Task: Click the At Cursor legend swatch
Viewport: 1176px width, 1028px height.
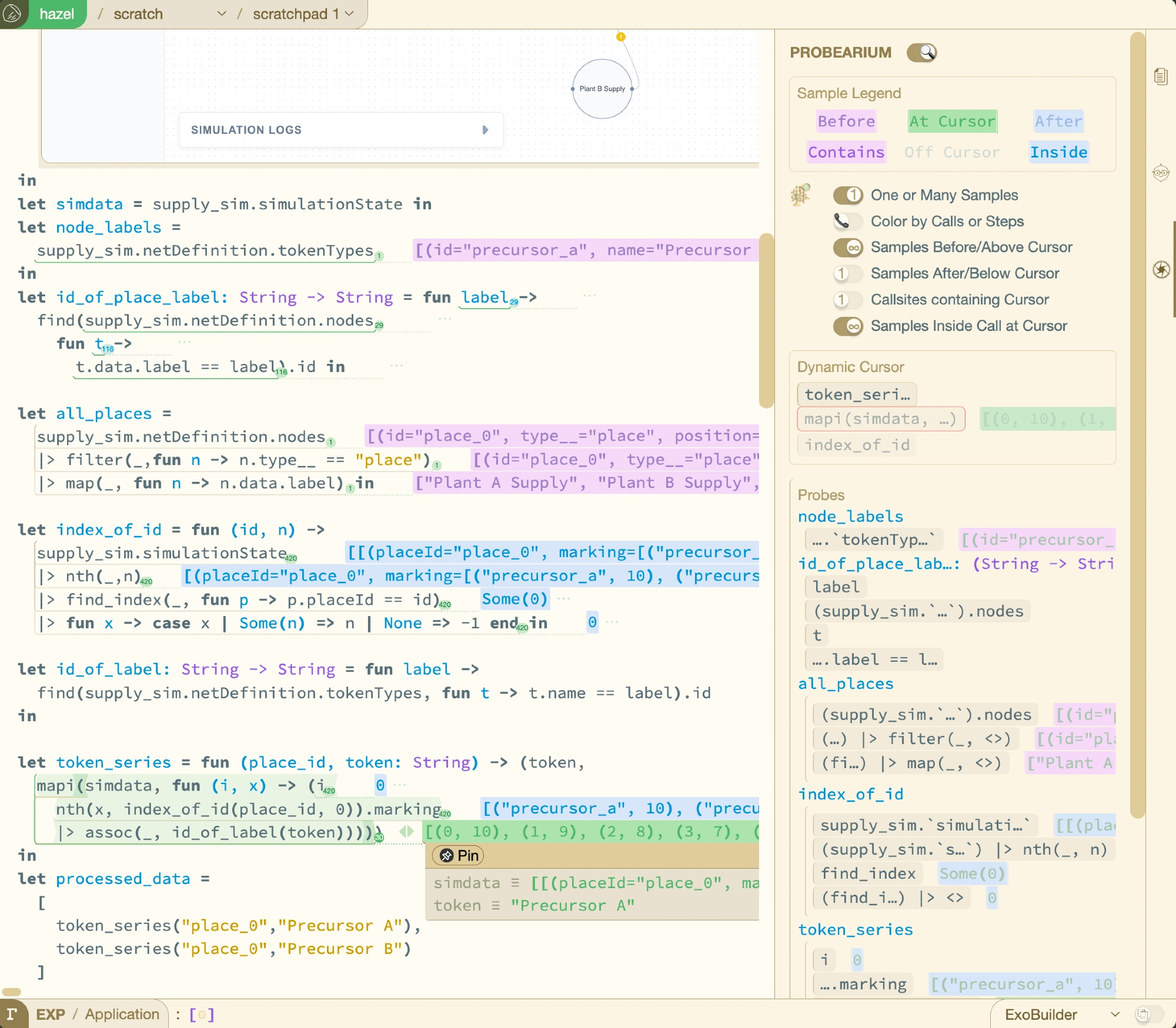Action: tap(952, 121)
